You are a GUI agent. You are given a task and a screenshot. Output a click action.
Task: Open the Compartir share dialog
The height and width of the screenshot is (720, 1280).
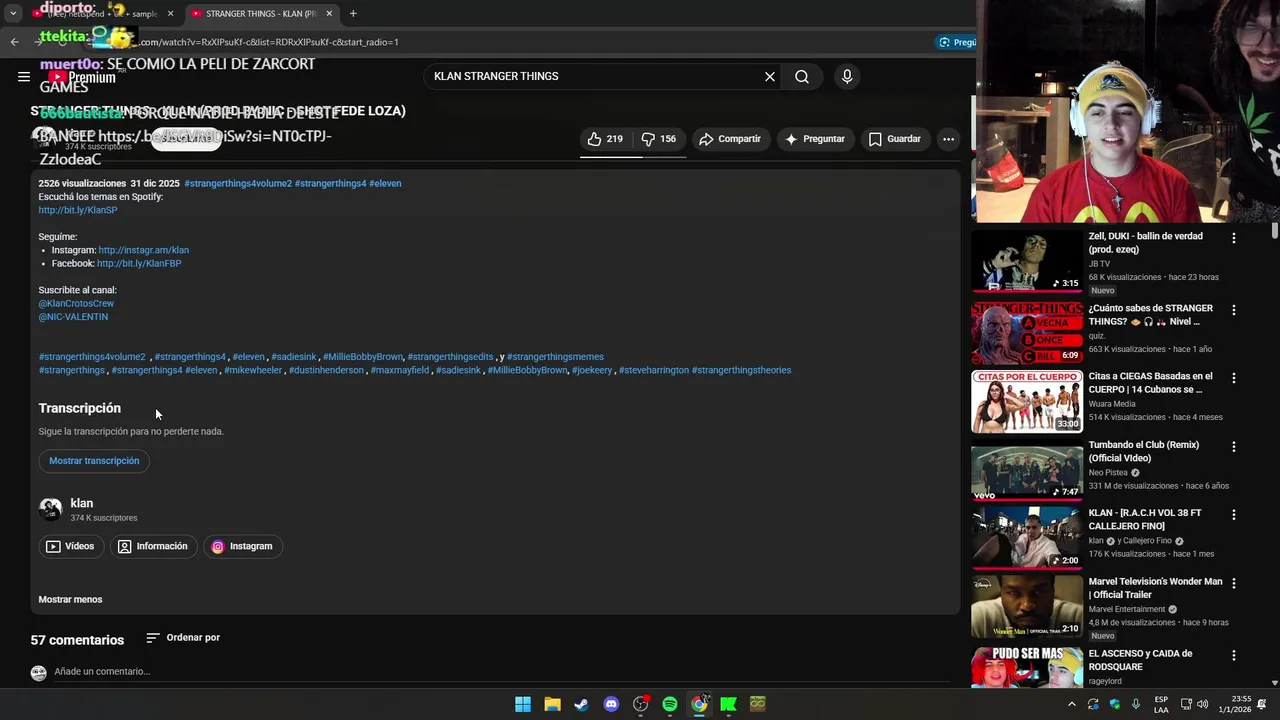(x=730, y=139)
